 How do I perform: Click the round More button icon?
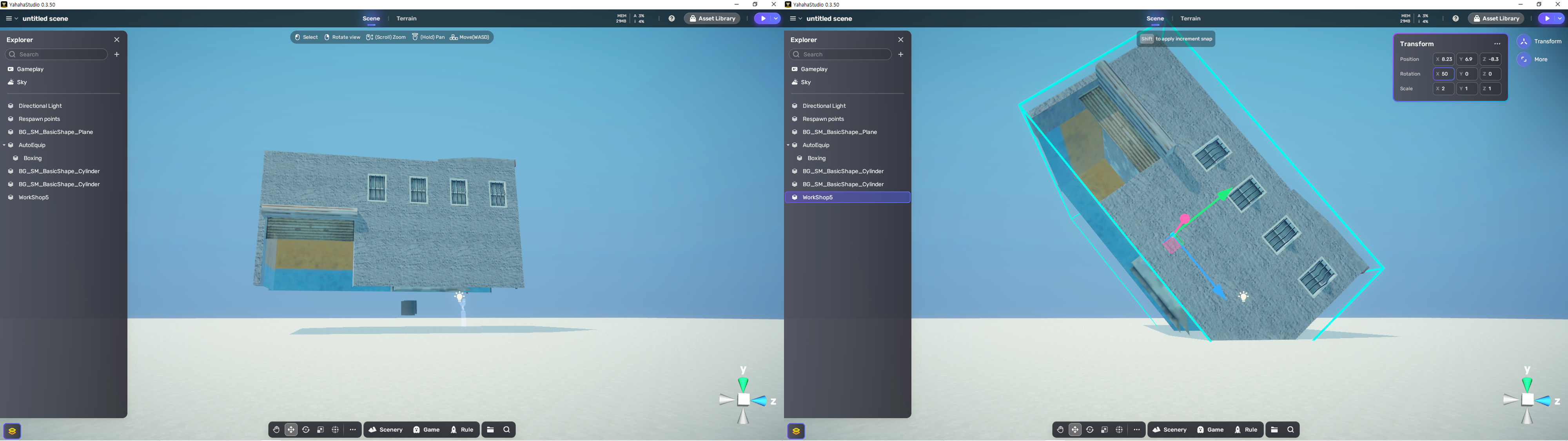tap(1524, 60)
